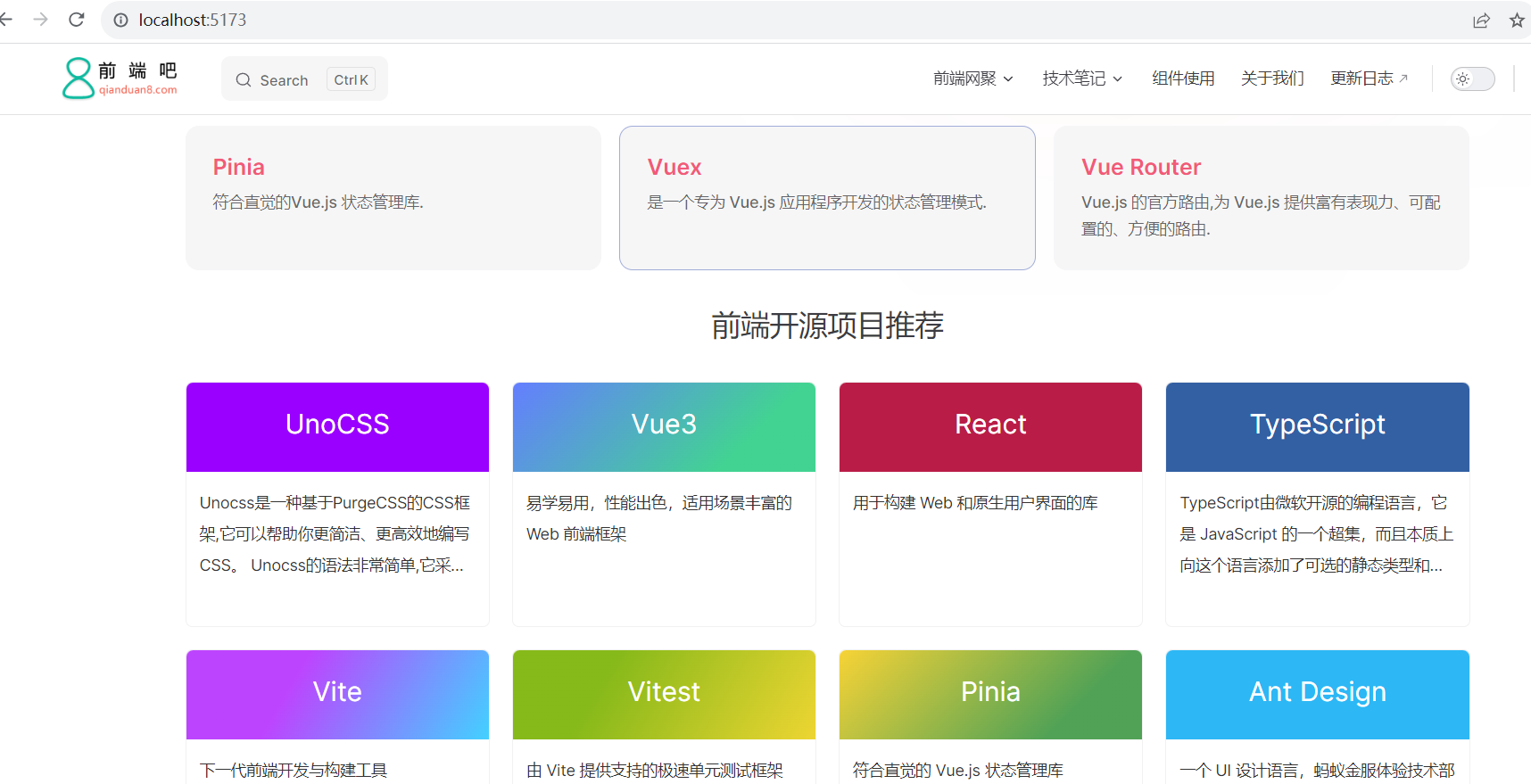The image size is (1531, 784).
Task: Open the UnoCSS purple project banner
Action: pos(337,427)
